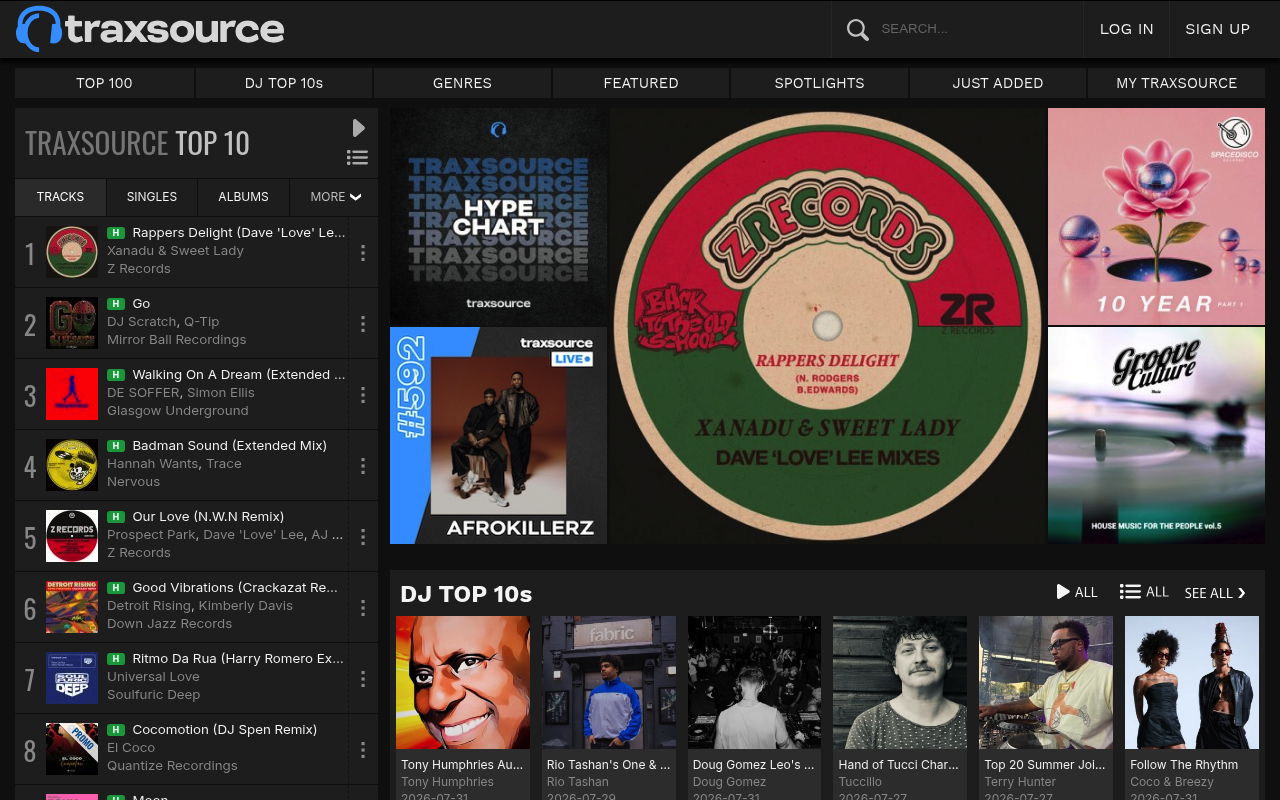1280x800 pixels.
Task: Open the Coco & Breezy chart cover
Action: (1192, 682)
